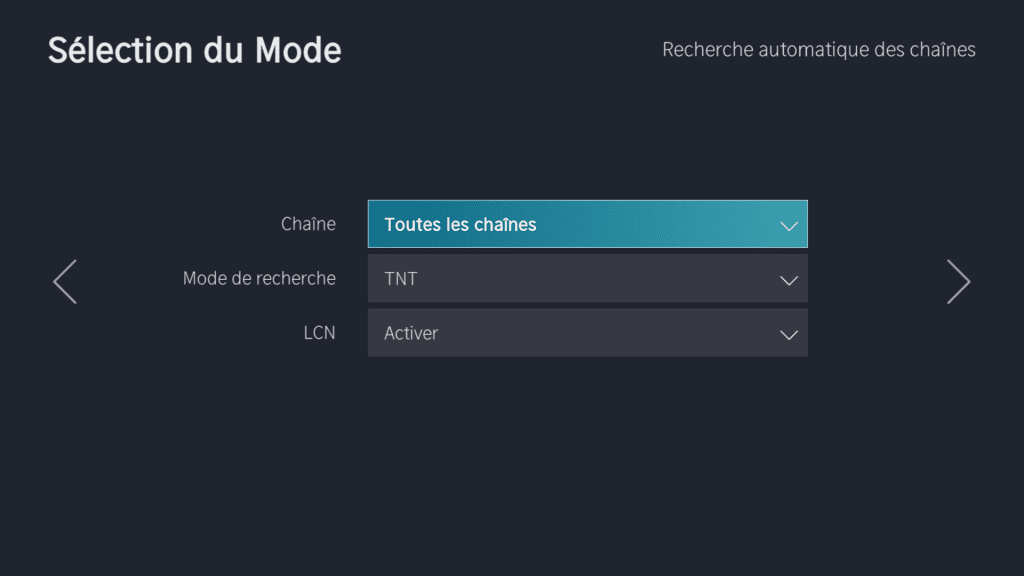The width and height of the screenshot is (1024, 576).
Task: Click the word 'Sélection' in the title
Action: 113,50
